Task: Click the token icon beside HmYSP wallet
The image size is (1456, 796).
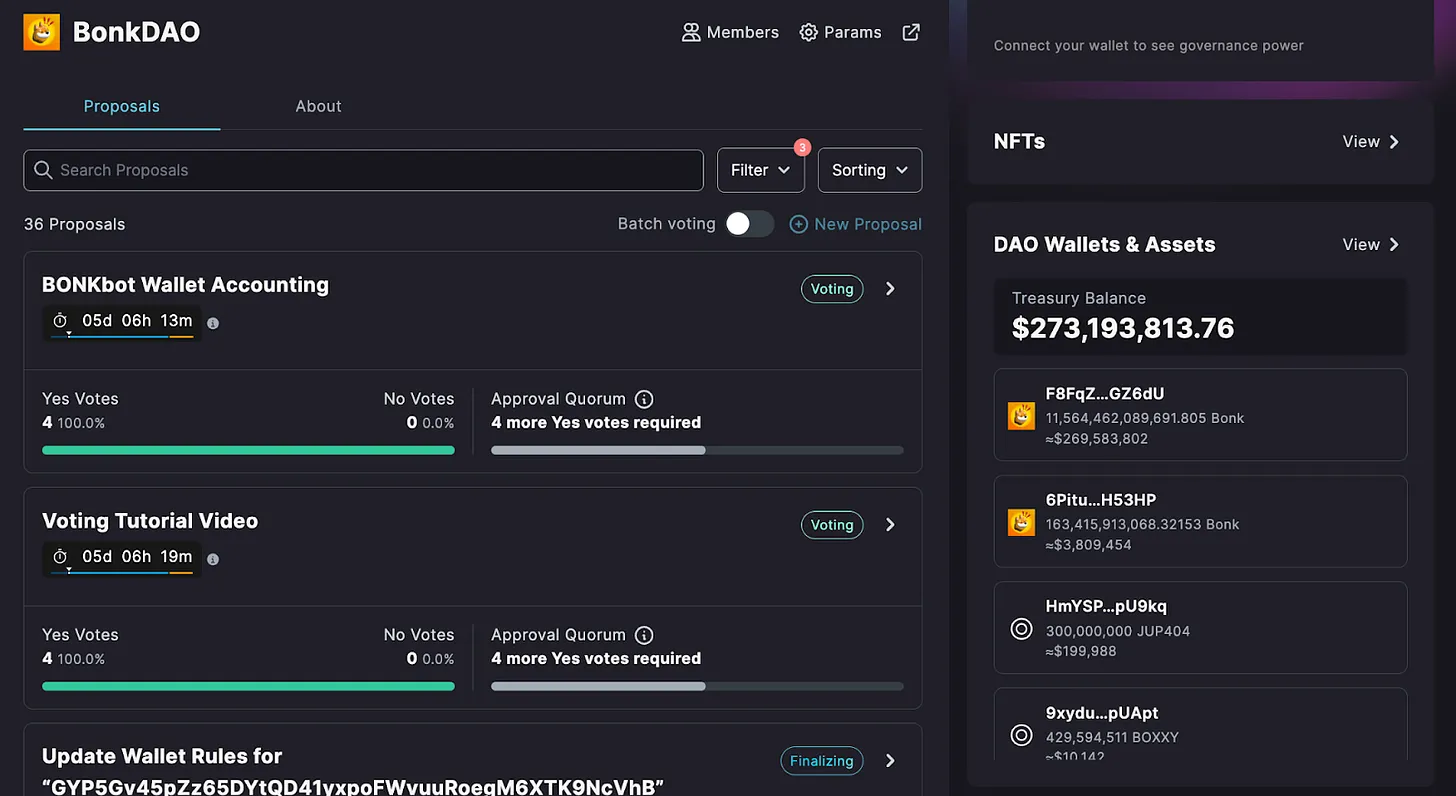Action: tap(1021, 628)
